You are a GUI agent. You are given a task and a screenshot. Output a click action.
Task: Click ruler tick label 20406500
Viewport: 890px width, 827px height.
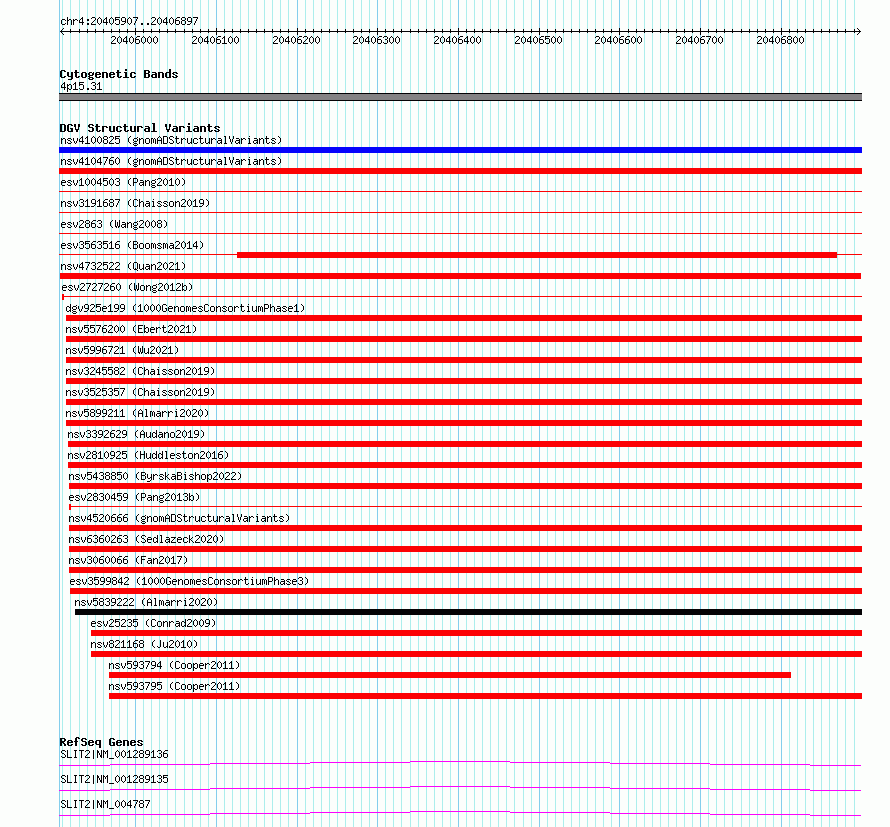(538, 40)
